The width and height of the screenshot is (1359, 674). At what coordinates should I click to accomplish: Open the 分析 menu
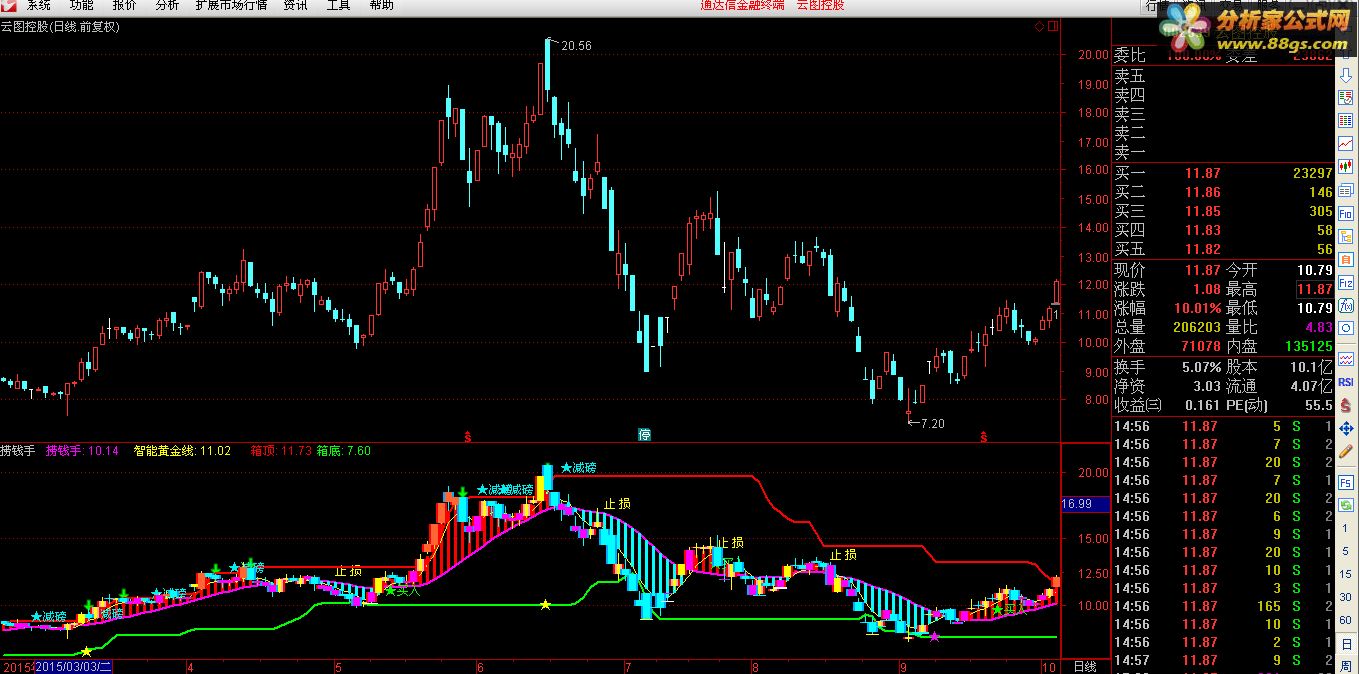point(167,5)
